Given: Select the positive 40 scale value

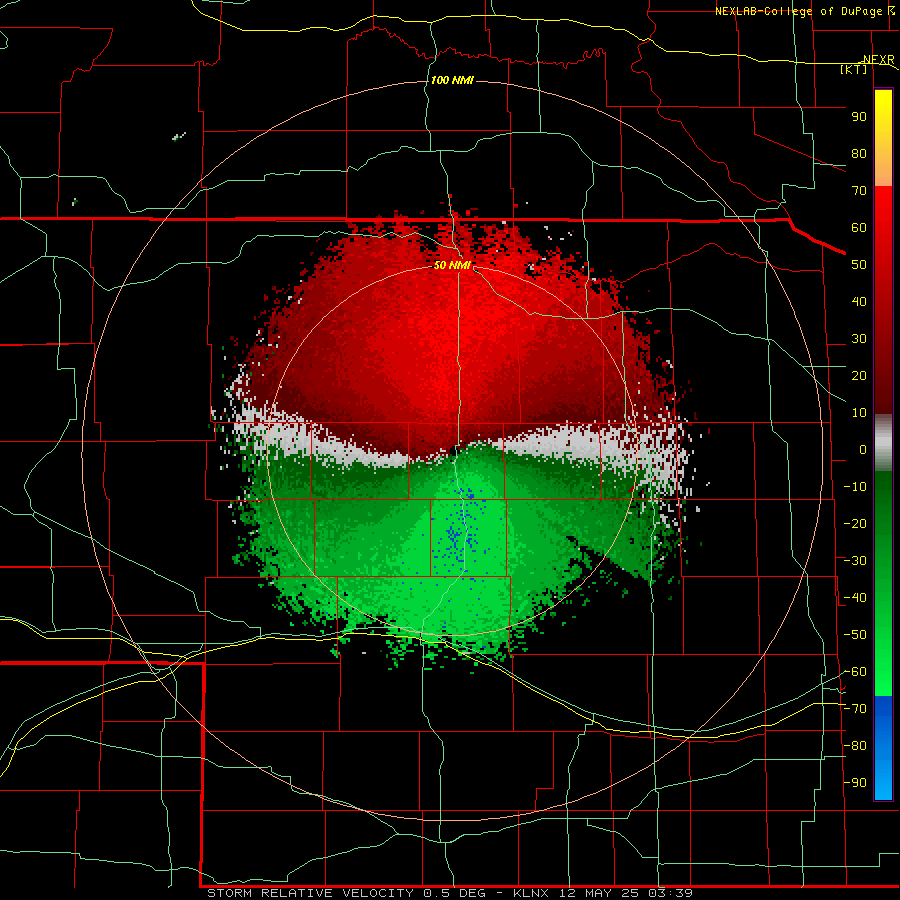Looking at the screenshot, I should point(859,302).
